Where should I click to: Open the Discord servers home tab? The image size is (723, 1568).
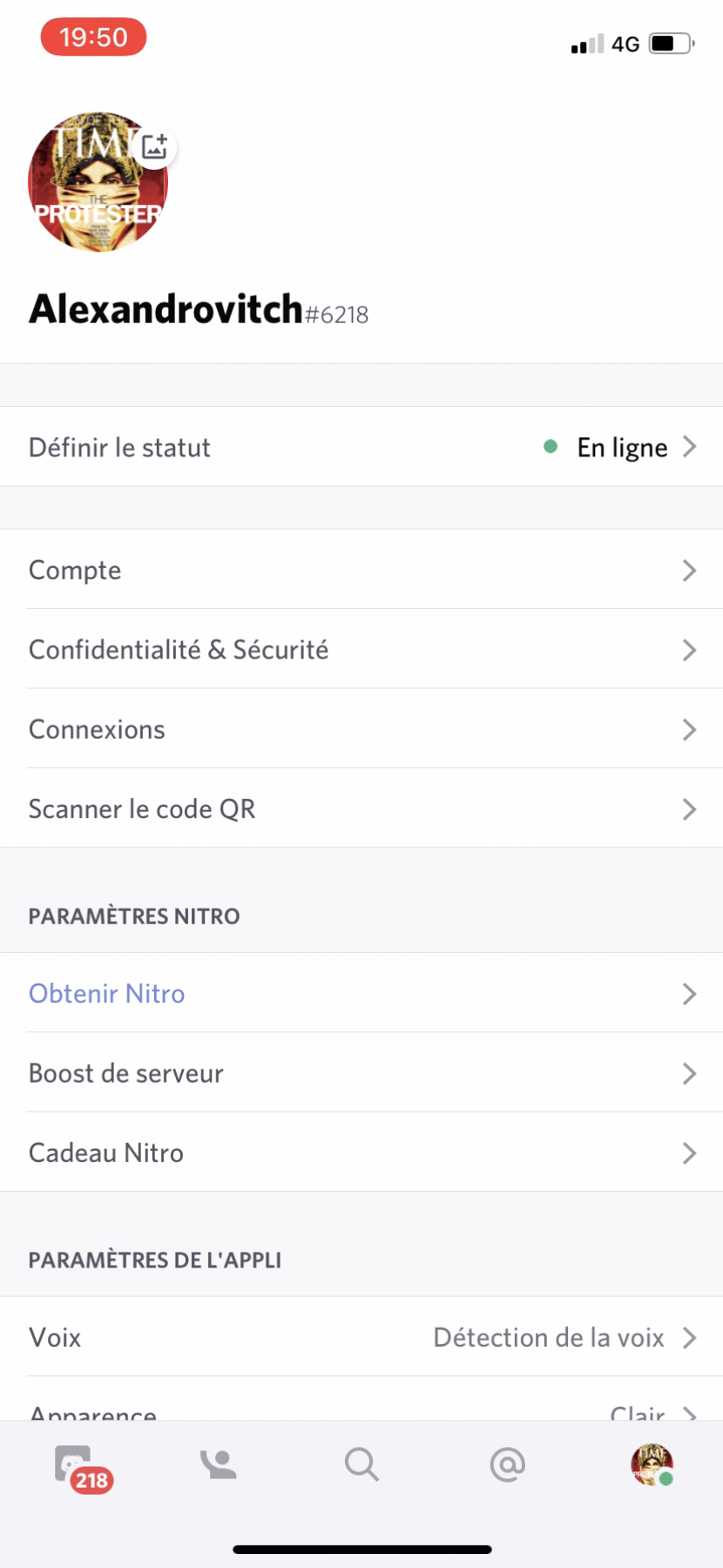[75, 1464]
